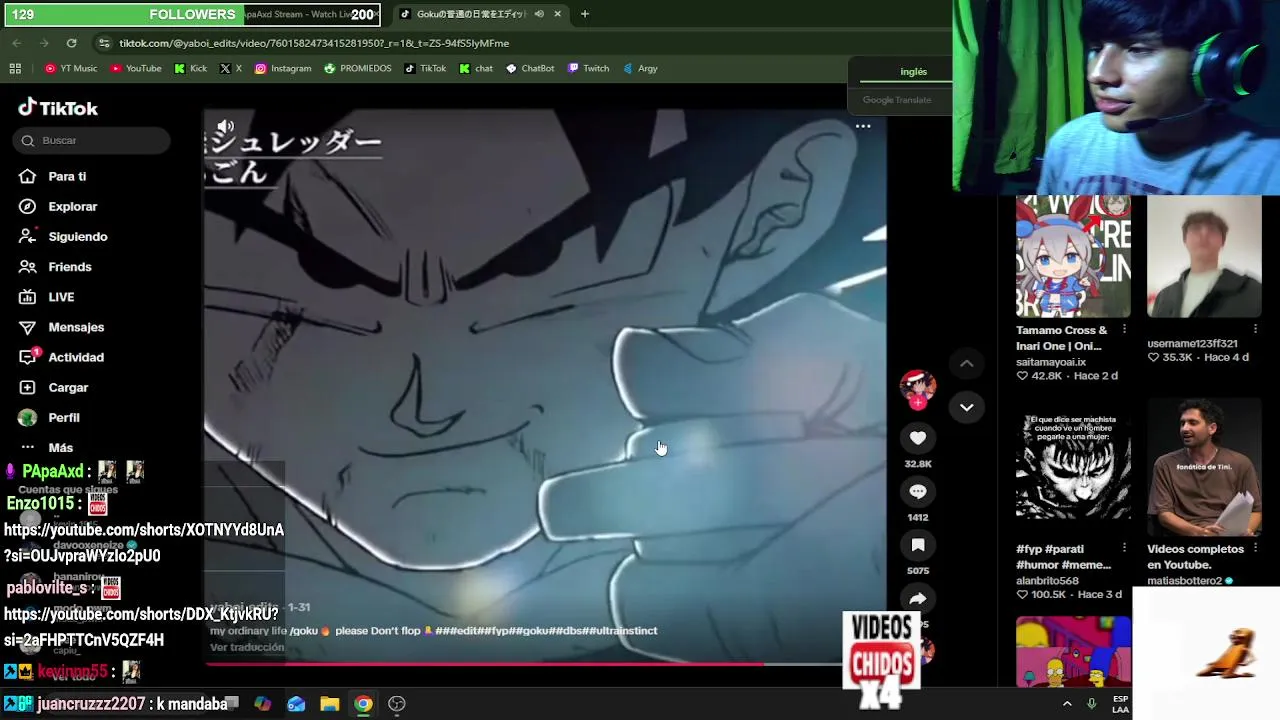Screen dimensions: 1280x720
Task: Open Mensajes in sidebar
Action: (75, 327)
